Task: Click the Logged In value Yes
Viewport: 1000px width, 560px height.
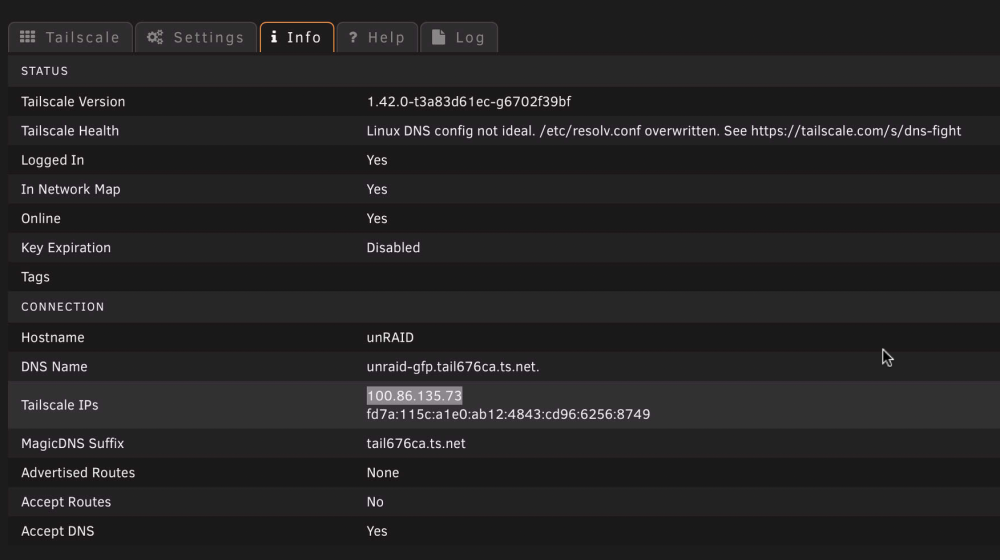Action: coord(377,160)
